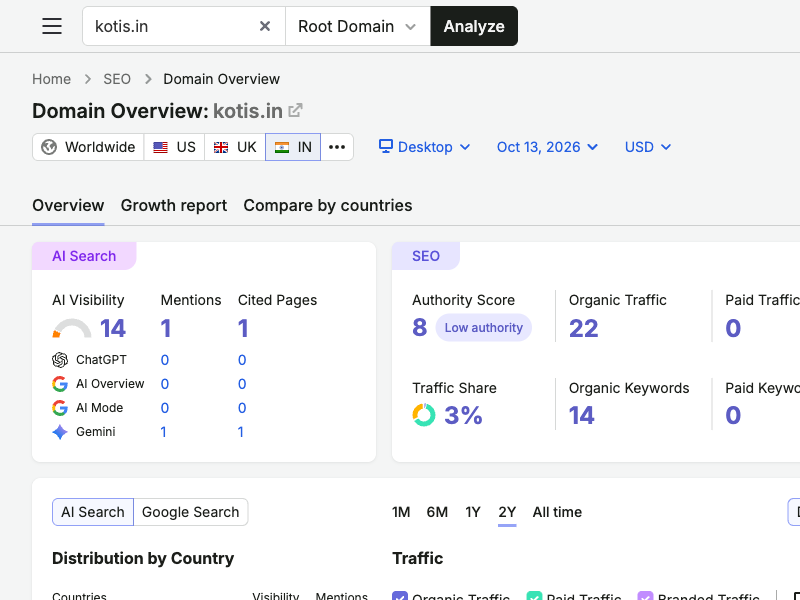Open the hamburger menu
Image resolution: width=800 pixels, height=600 pixels.
[52, 26]
